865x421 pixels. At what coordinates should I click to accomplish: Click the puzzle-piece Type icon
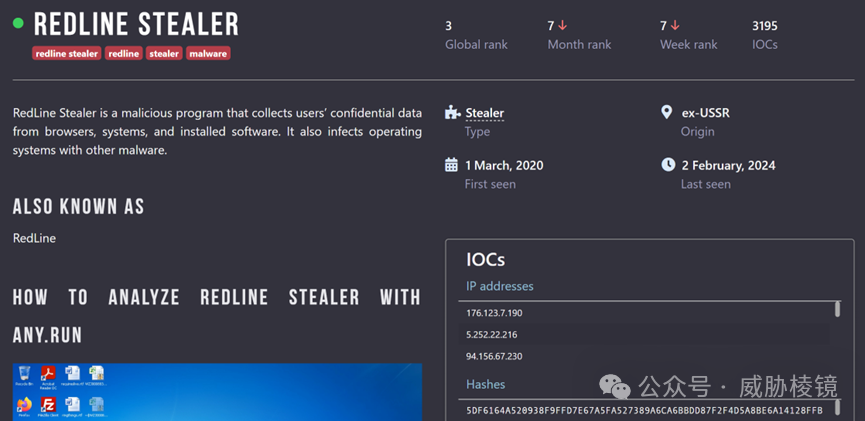coord(452,113)
